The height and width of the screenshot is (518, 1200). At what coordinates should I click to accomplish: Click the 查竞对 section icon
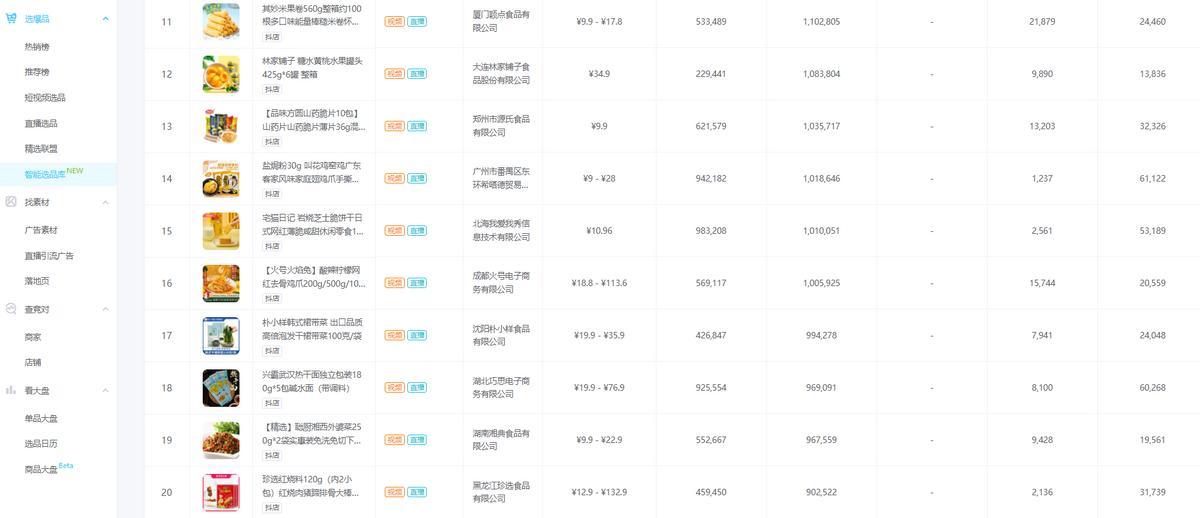(10, 310)
